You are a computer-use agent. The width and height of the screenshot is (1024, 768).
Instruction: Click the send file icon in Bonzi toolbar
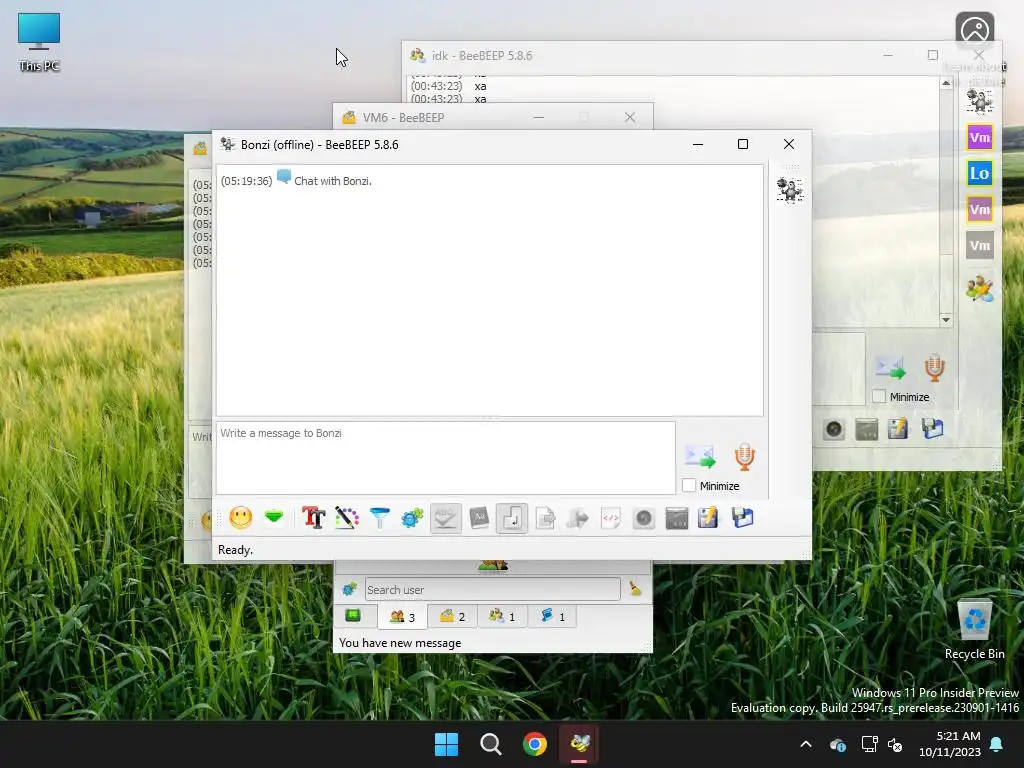pos(545,518)
